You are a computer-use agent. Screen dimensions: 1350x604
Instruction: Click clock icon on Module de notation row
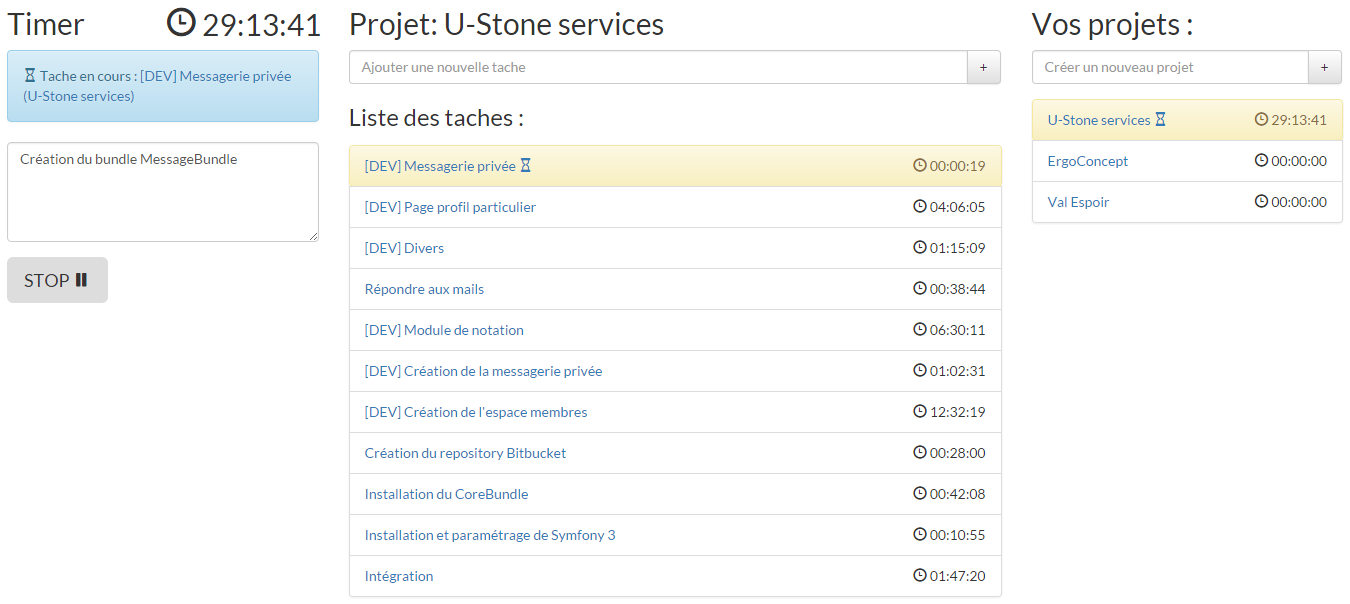tap(920, 329)
